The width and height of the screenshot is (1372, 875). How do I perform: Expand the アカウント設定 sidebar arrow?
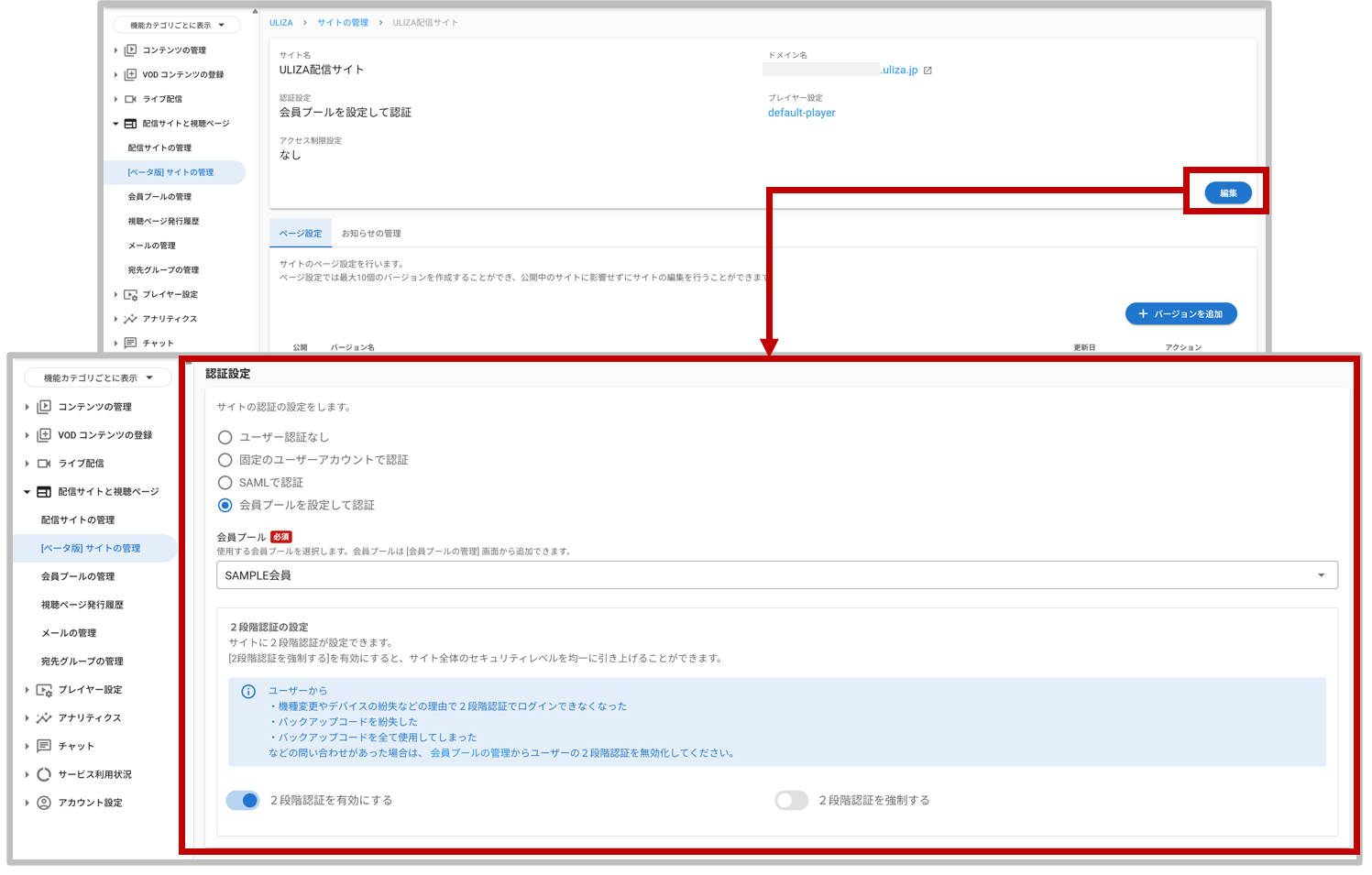(x=27, y=803)
